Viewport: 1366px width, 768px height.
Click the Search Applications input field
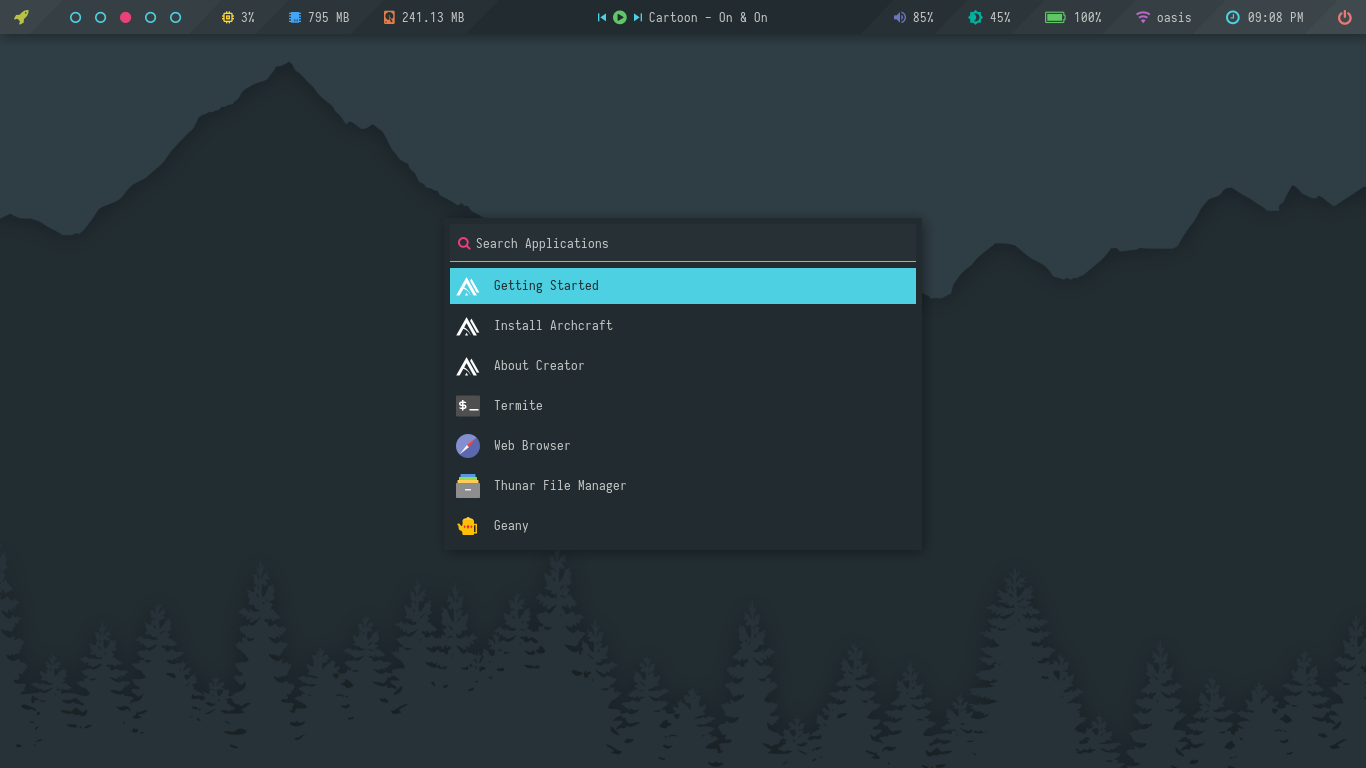[x=683, y=243]
